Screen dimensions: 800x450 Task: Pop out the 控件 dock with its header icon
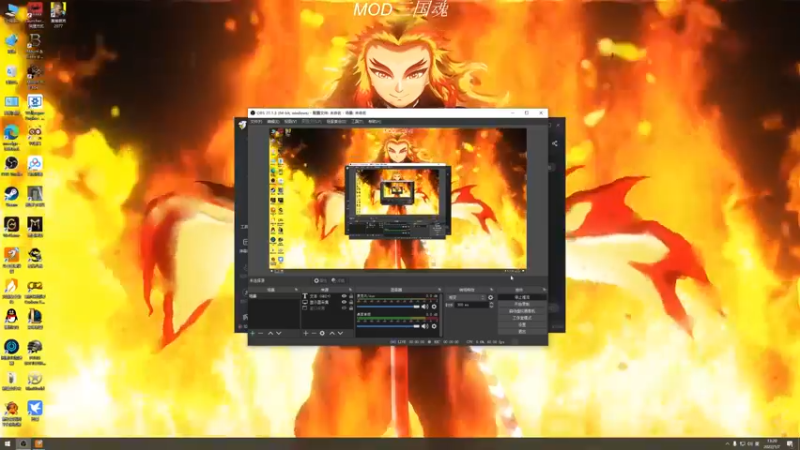[x=544, y=289]
